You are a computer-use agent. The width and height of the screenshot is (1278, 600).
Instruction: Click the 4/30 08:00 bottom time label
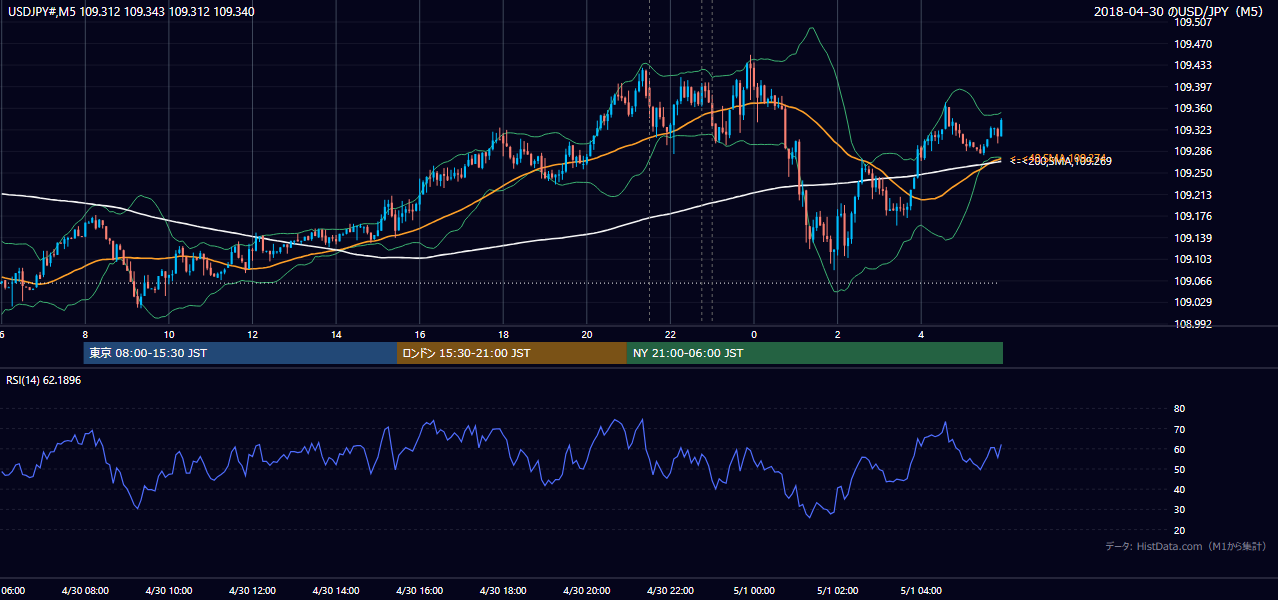[x=85, y=591]
